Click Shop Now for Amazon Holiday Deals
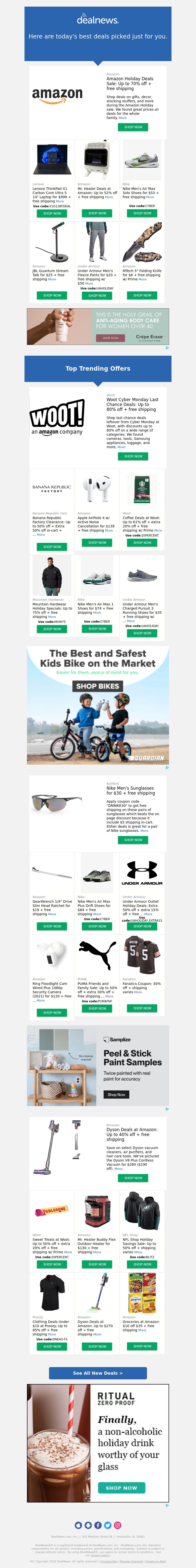 133,127
